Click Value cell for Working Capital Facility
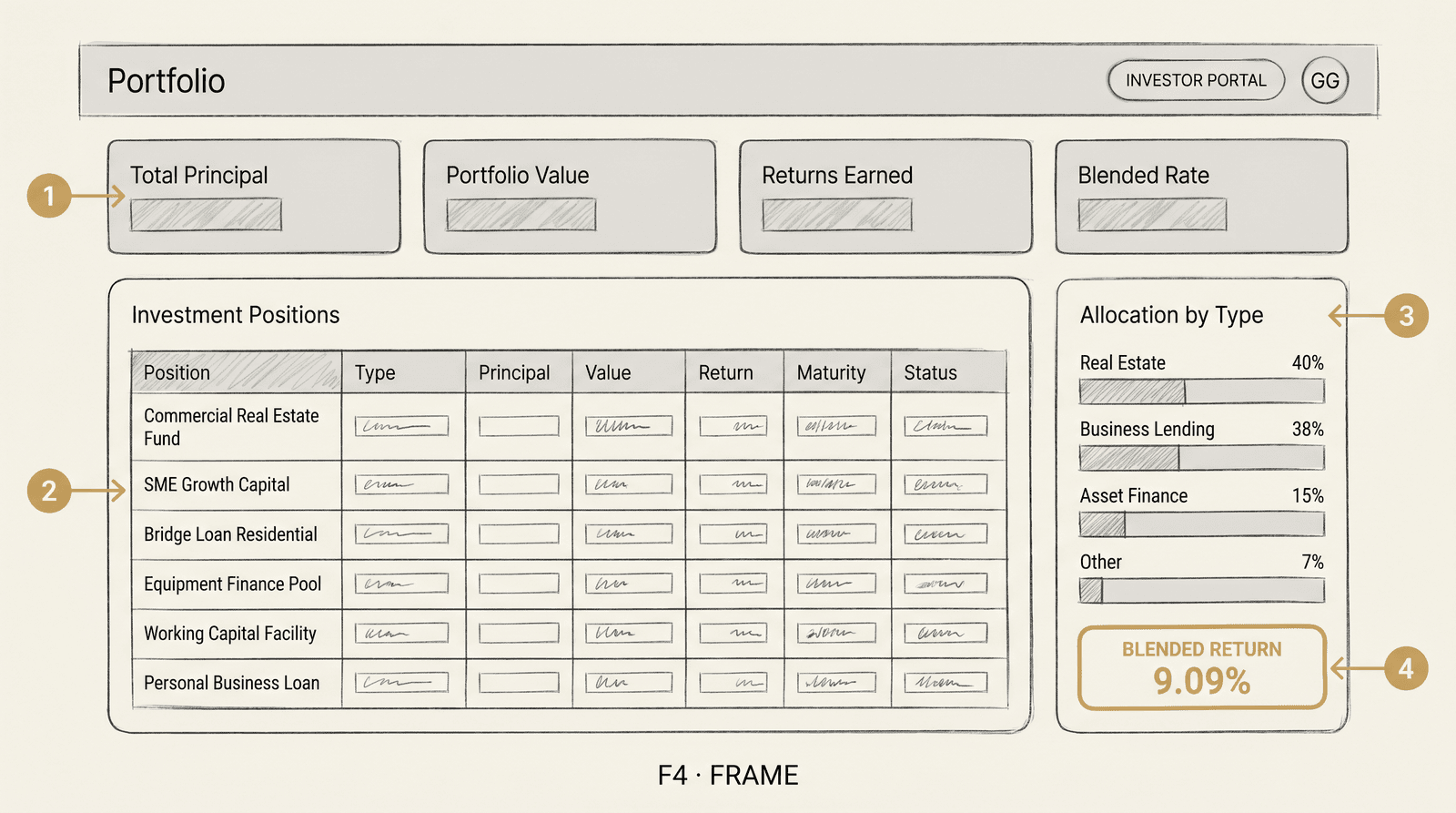1456x813 pixels. (629, 633)
